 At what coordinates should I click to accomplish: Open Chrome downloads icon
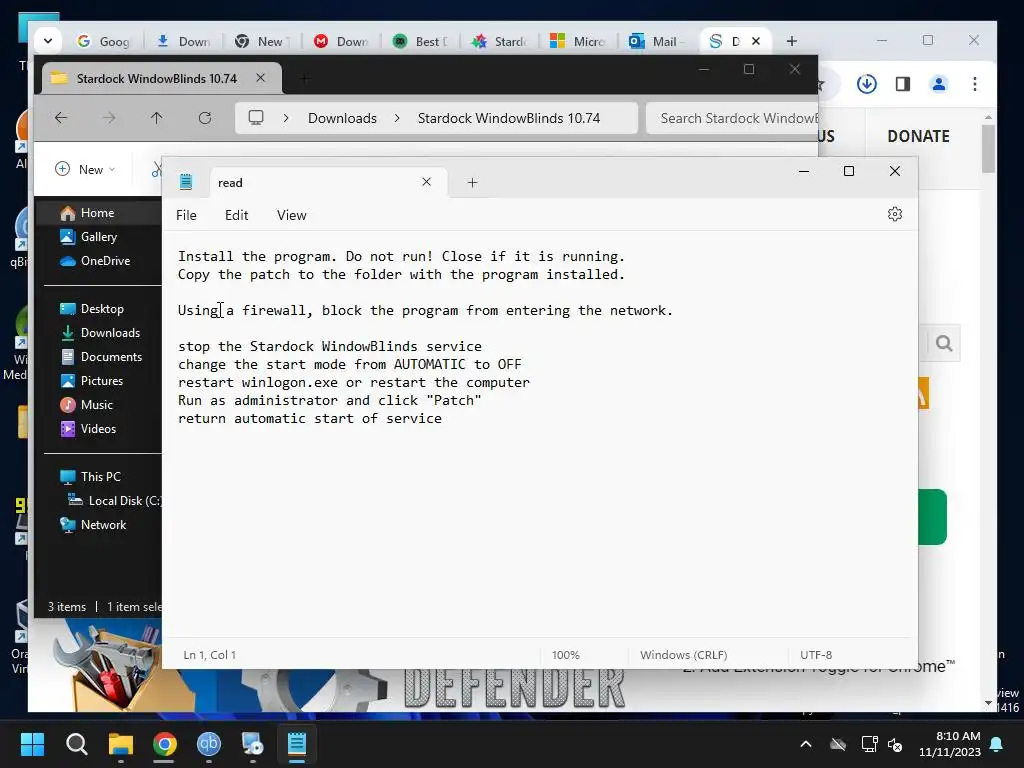[x=867, y=84]
